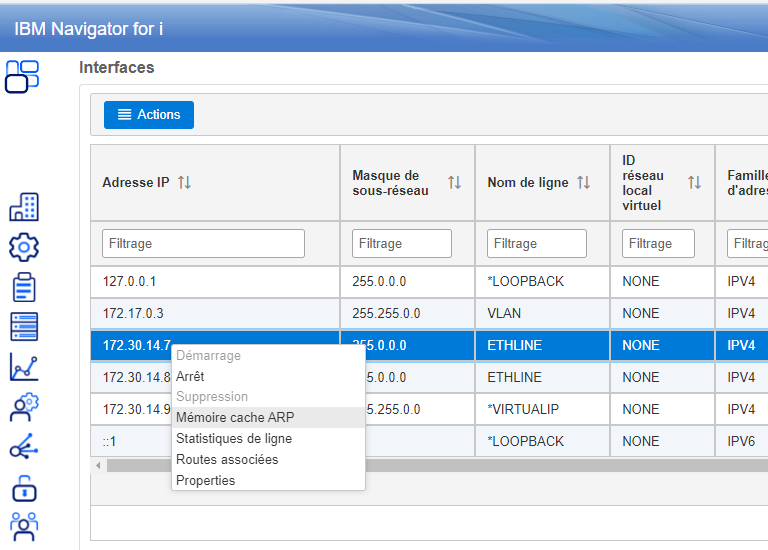
Task: Select the row with IP 127.0.0.1
Action: tap(429, 282)
